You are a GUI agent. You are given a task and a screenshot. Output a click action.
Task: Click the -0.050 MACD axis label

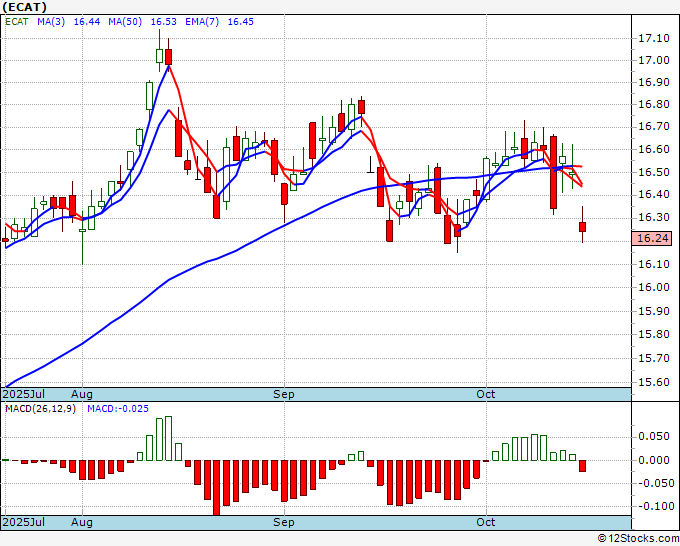[x=654, y=483]
